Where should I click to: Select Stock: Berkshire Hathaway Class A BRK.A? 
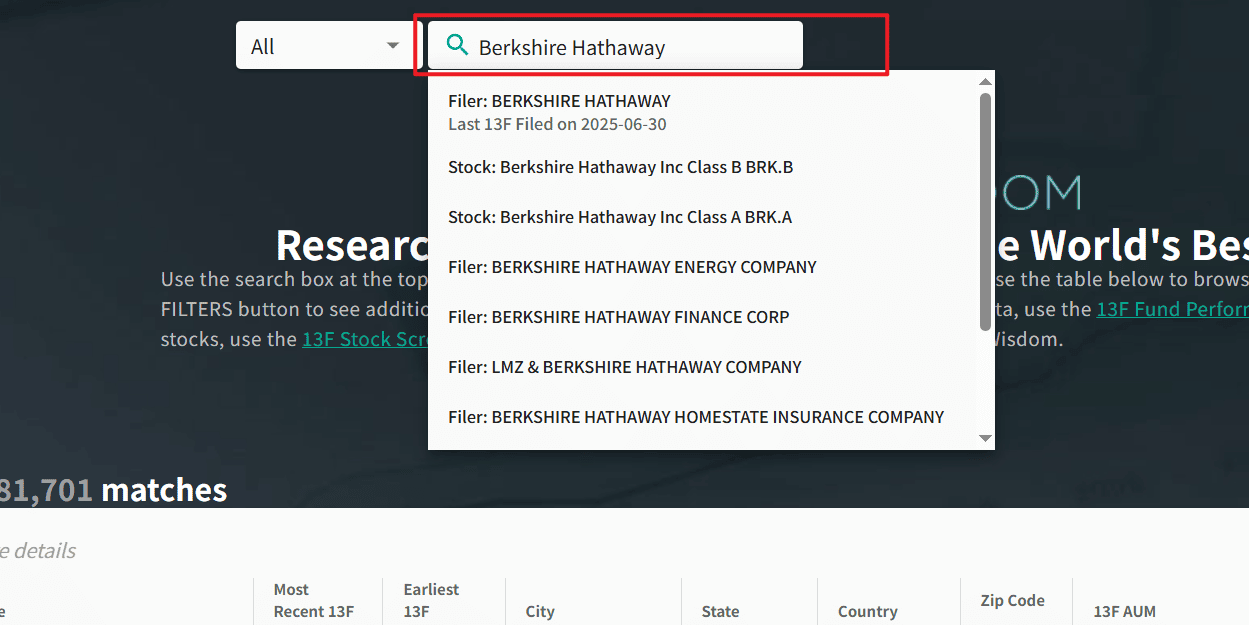704,217
